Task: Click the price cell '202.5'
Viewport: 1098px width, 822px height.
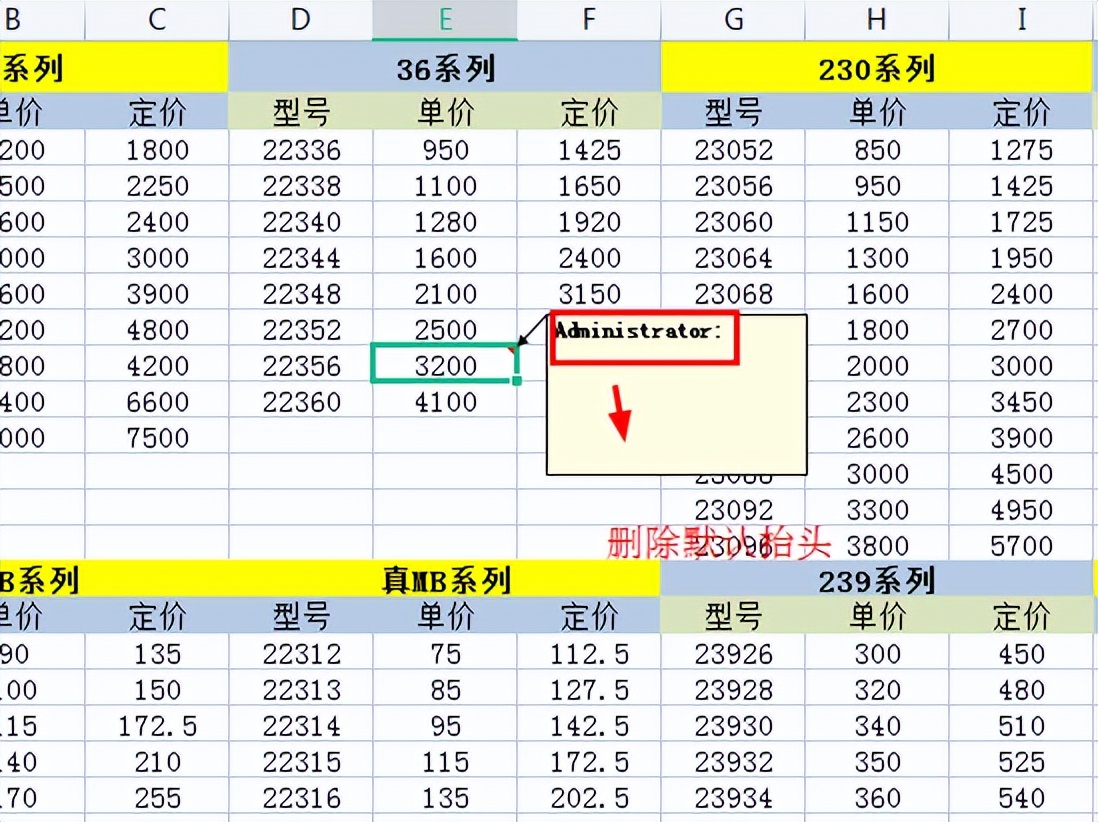Action: [x=589, y=797]
